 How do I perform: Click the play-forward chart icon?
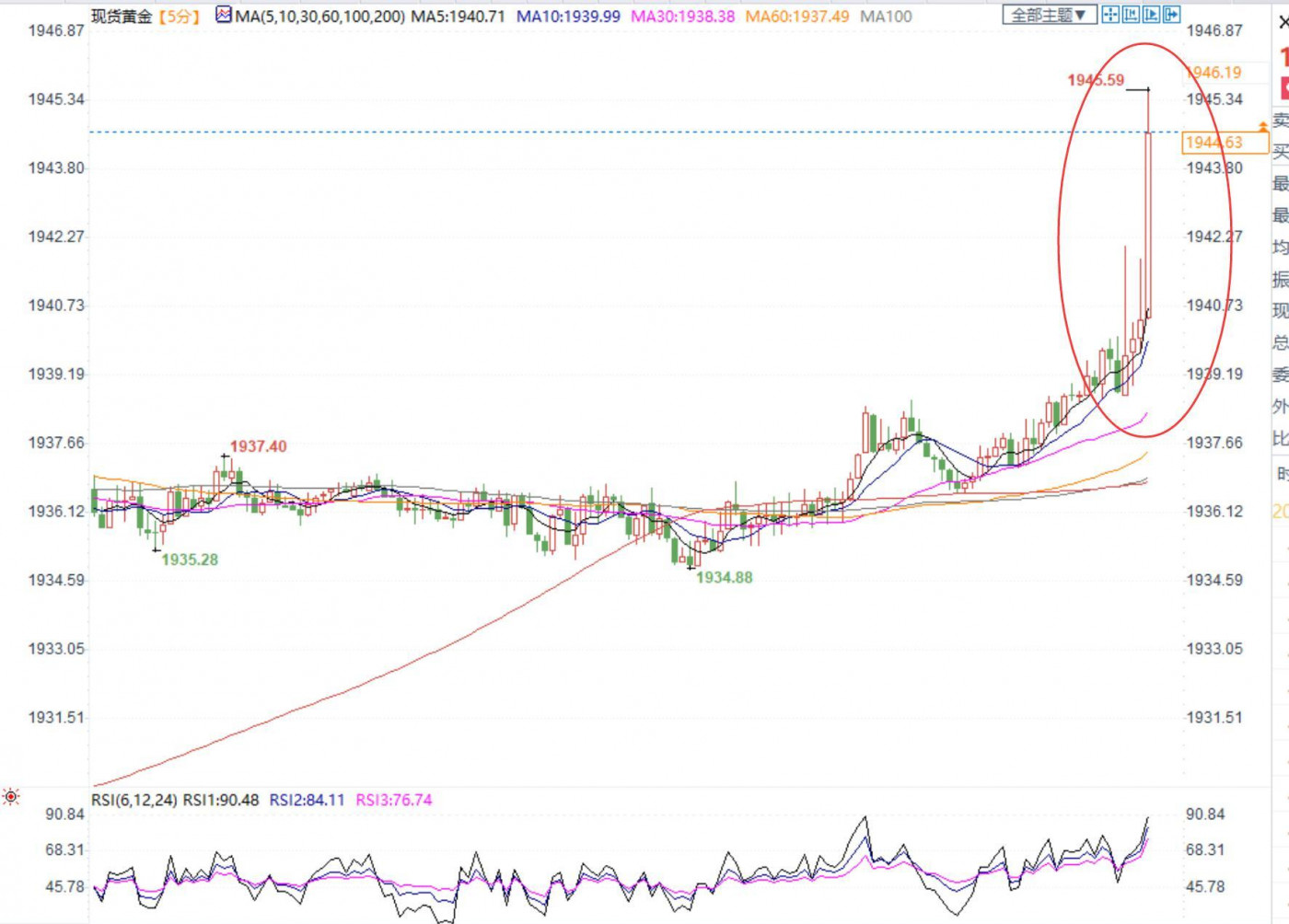(1151, 15)
